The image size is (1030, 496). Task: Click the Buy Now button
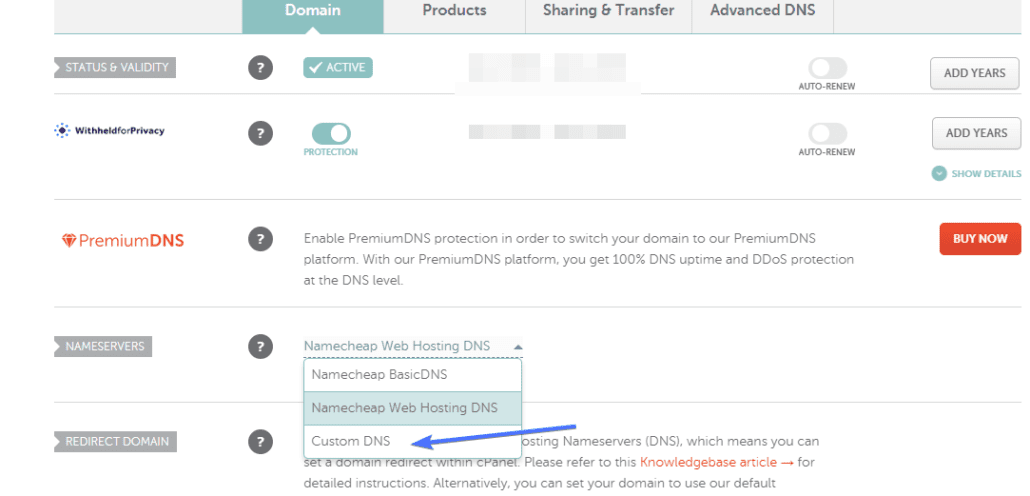point(979,239)
